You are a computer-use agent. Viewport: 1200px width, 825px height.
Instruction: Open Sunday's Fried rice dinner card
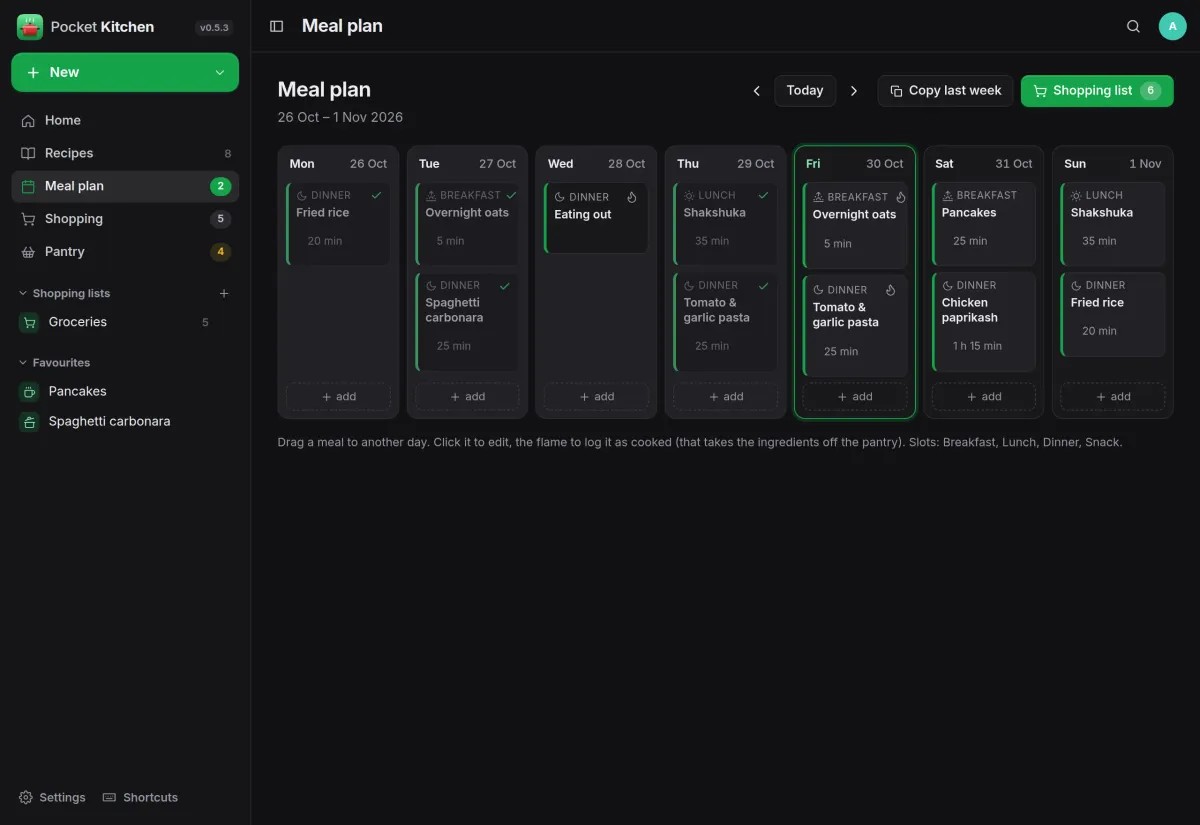(x=1113, y=314)
